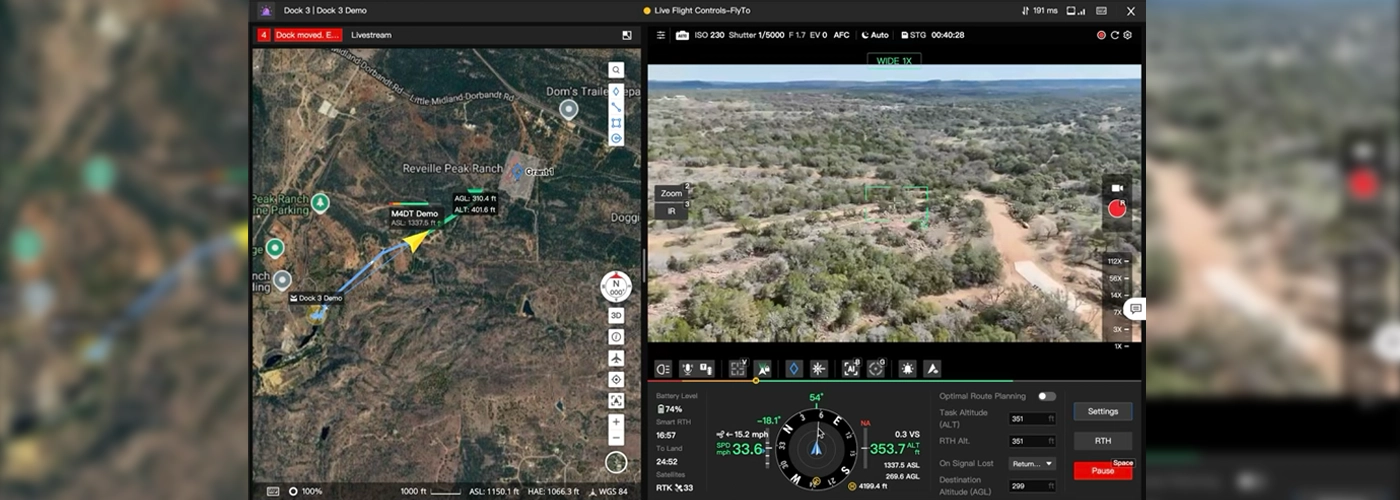1400x500 pixels.
Task: Toggle the headlight beam icon
Action: (x=663, y=369)
